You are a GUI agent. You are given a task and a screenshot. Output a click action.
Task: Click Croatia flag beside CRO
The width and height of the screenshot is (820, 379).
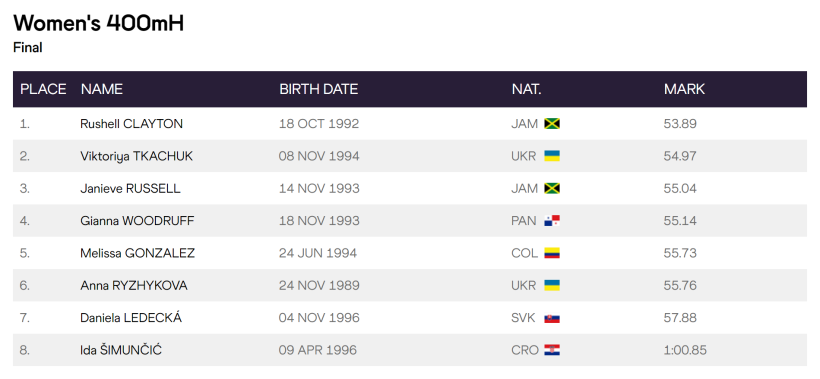pyautogui.click(x=552, y=350)
